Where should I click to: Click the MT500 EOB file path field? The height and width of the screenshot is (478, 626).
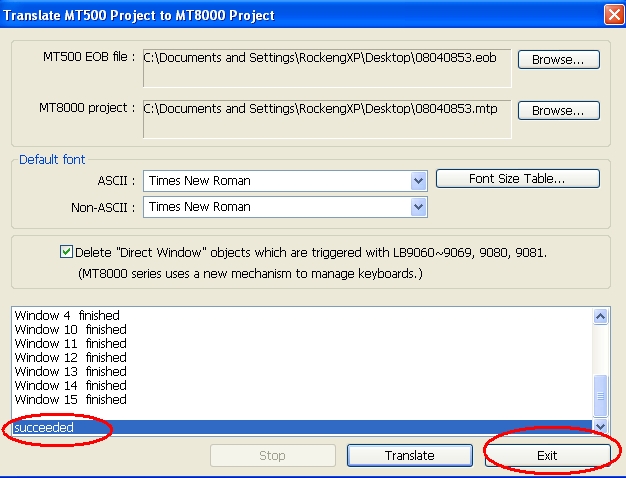pyautogui.click(x=327, y=68)
